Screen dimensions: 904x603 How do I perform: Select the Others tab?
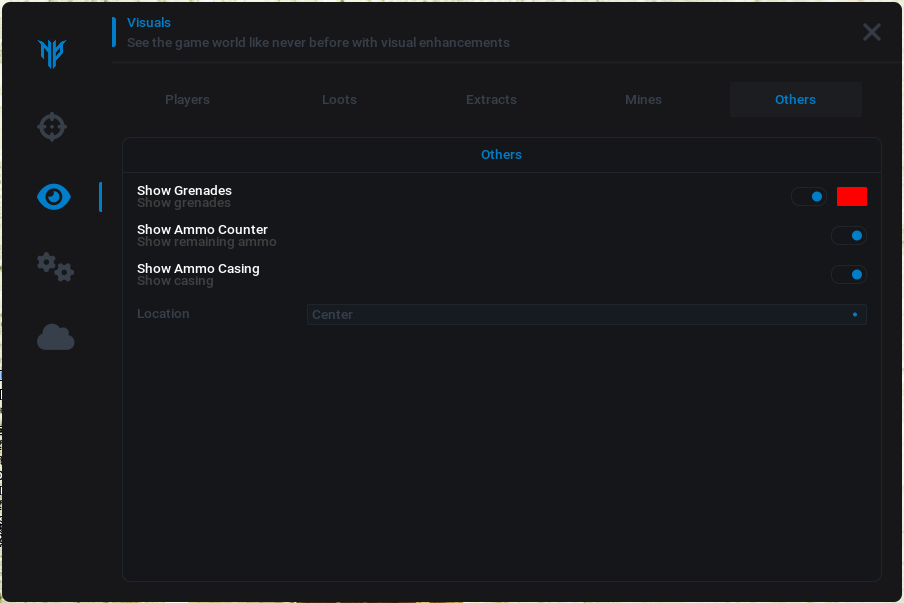coord(795,100)
